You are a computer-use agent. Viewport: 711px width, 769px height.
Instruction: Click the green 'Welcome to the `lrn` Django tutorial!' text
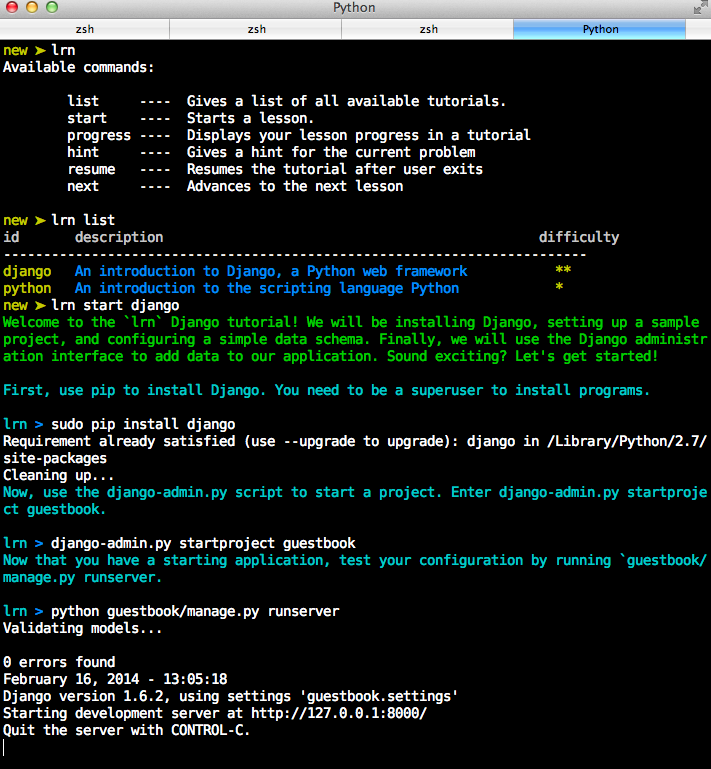point(151,322)
